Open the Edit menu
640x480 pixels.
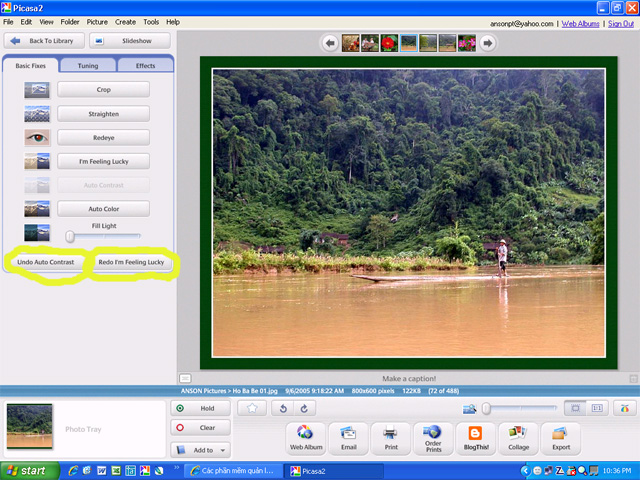tap(26, 22)
